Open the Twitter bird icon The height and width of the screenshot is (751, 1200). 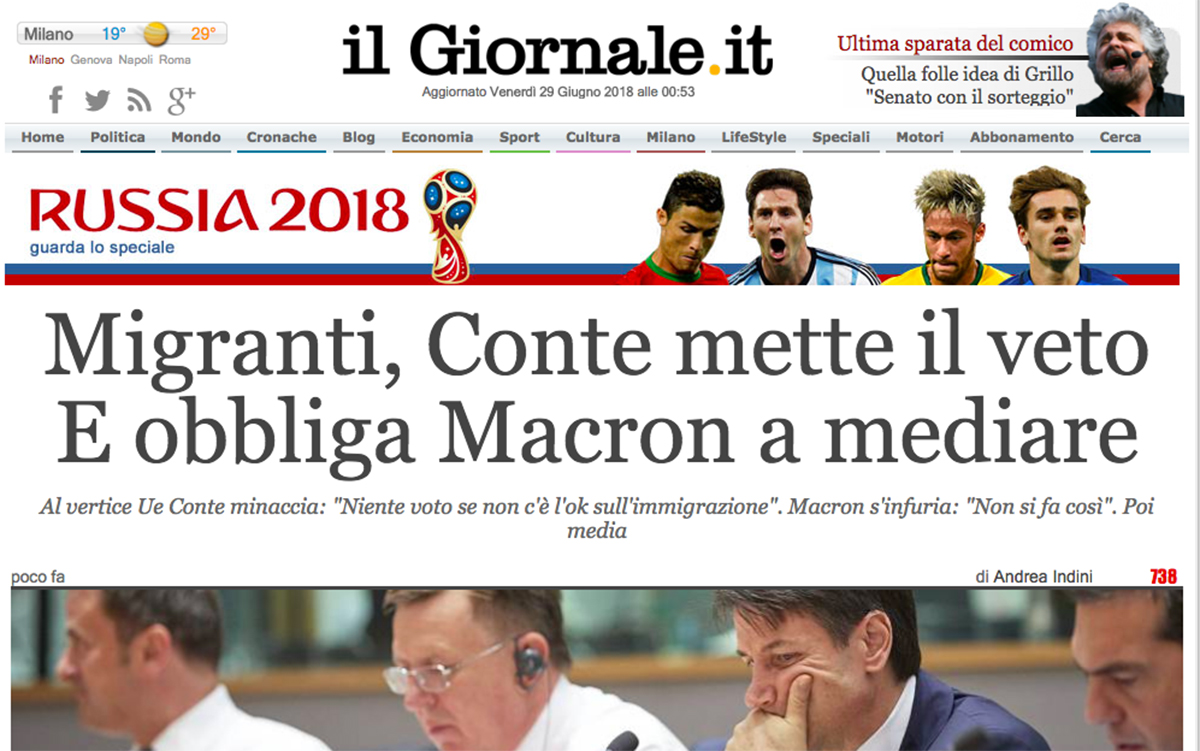[97, 101]
